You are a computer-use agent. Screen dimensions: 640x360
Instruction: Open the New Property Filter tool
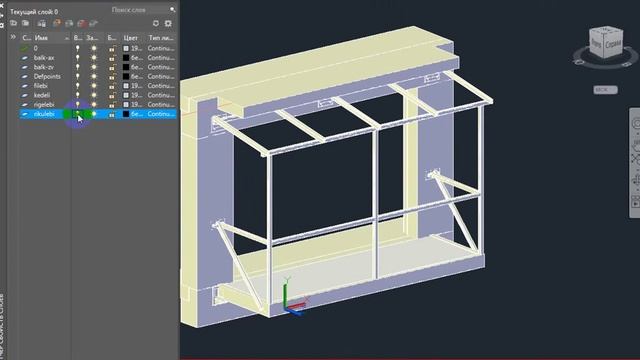pyautogui.click(x=13, y=23)
